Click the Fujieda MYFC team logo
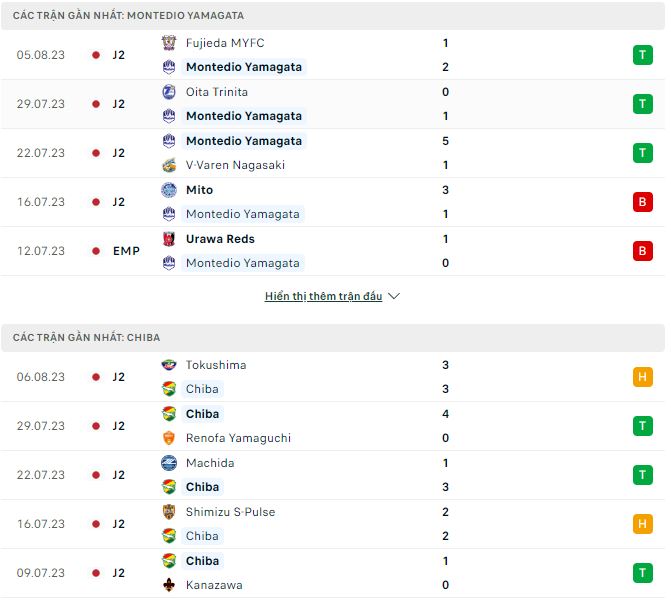Image resolution: width=671 pixels, height=600 pixels. point(168,43)
